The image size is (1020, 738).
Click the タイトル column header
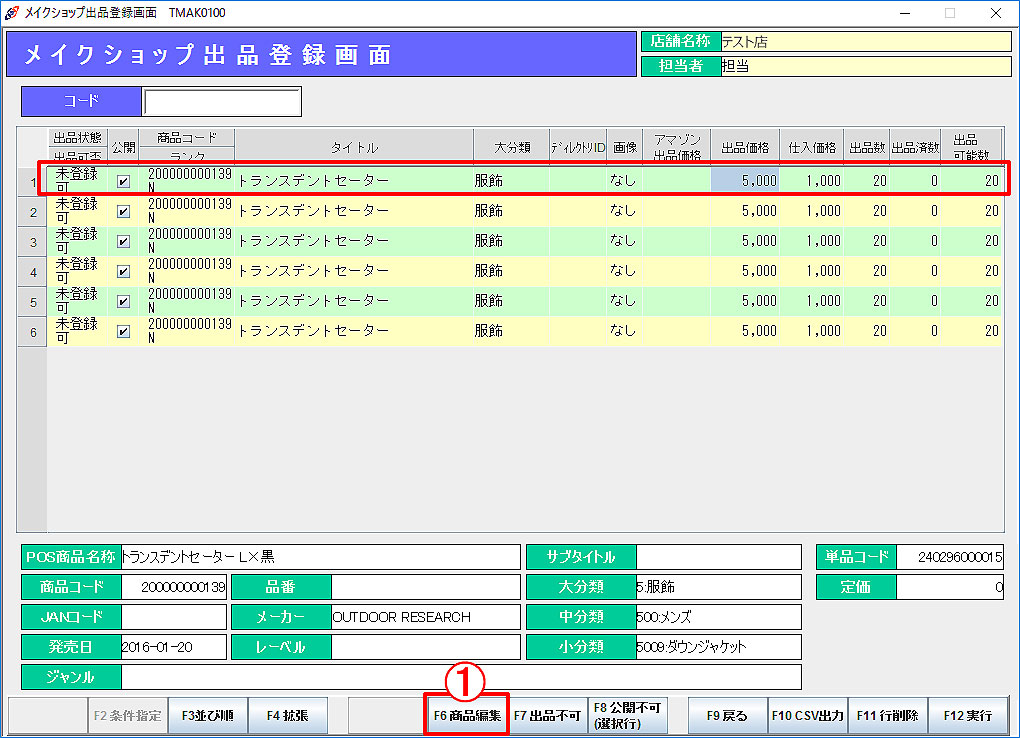click(x=354, y=148)
